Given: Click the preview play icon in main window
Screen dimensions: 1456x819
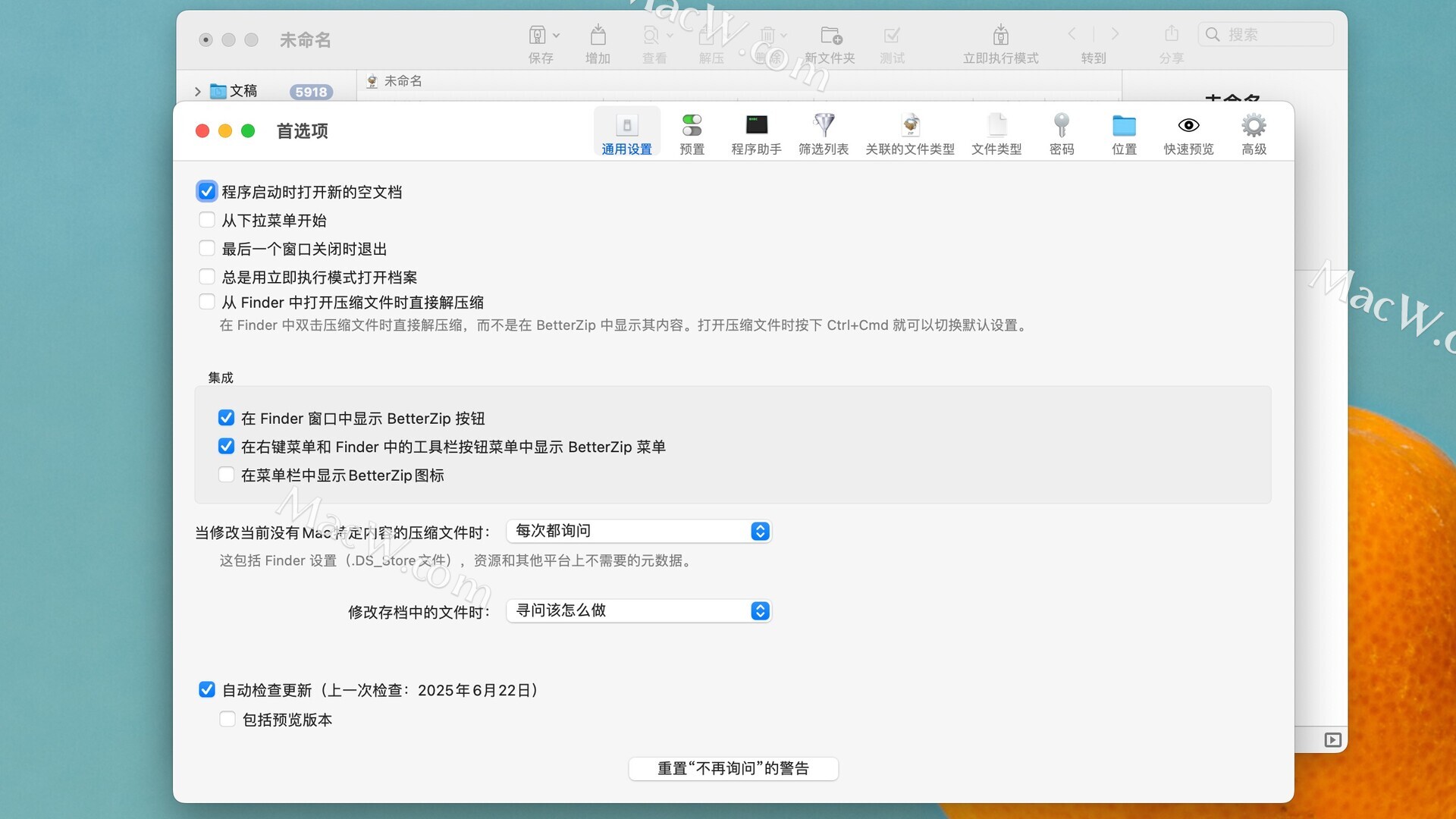Looking at the screenshot, I should (1332, 740).
